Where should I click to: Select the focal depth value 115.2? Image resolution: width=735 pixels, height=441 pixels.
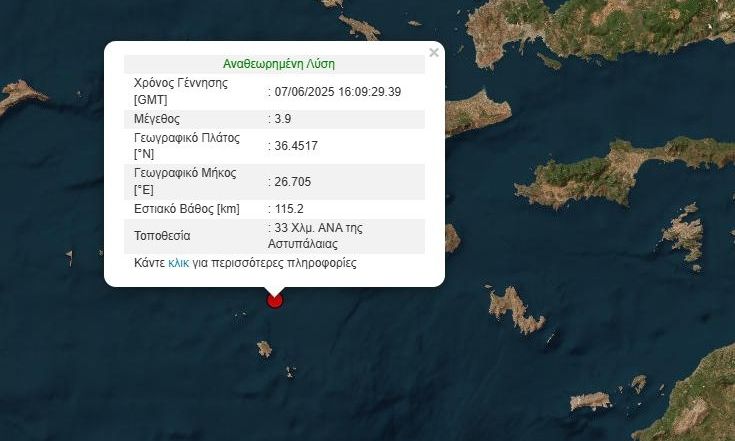(x=286, y=209)
